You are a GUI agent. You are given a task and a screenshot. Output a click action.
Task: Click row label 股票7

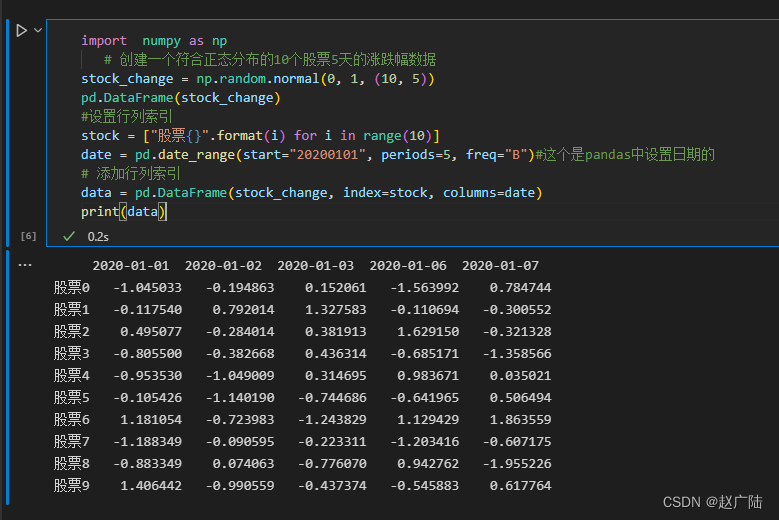(x=72, y=442)
